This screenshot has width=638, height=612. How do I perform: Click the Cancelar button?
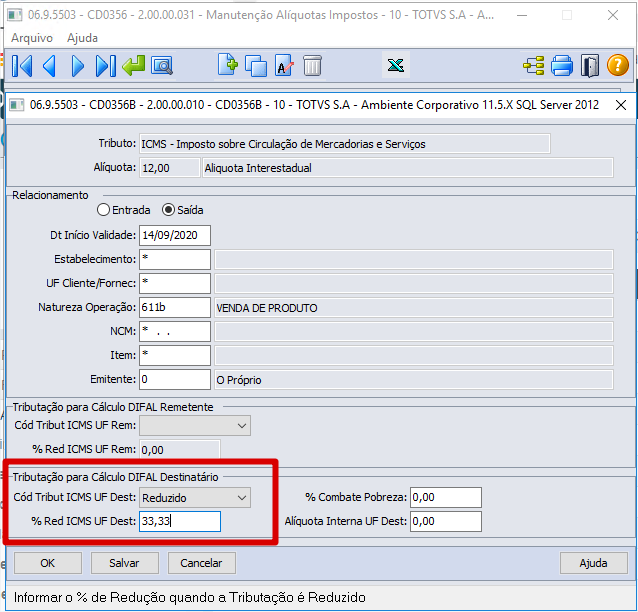(201, 563)
